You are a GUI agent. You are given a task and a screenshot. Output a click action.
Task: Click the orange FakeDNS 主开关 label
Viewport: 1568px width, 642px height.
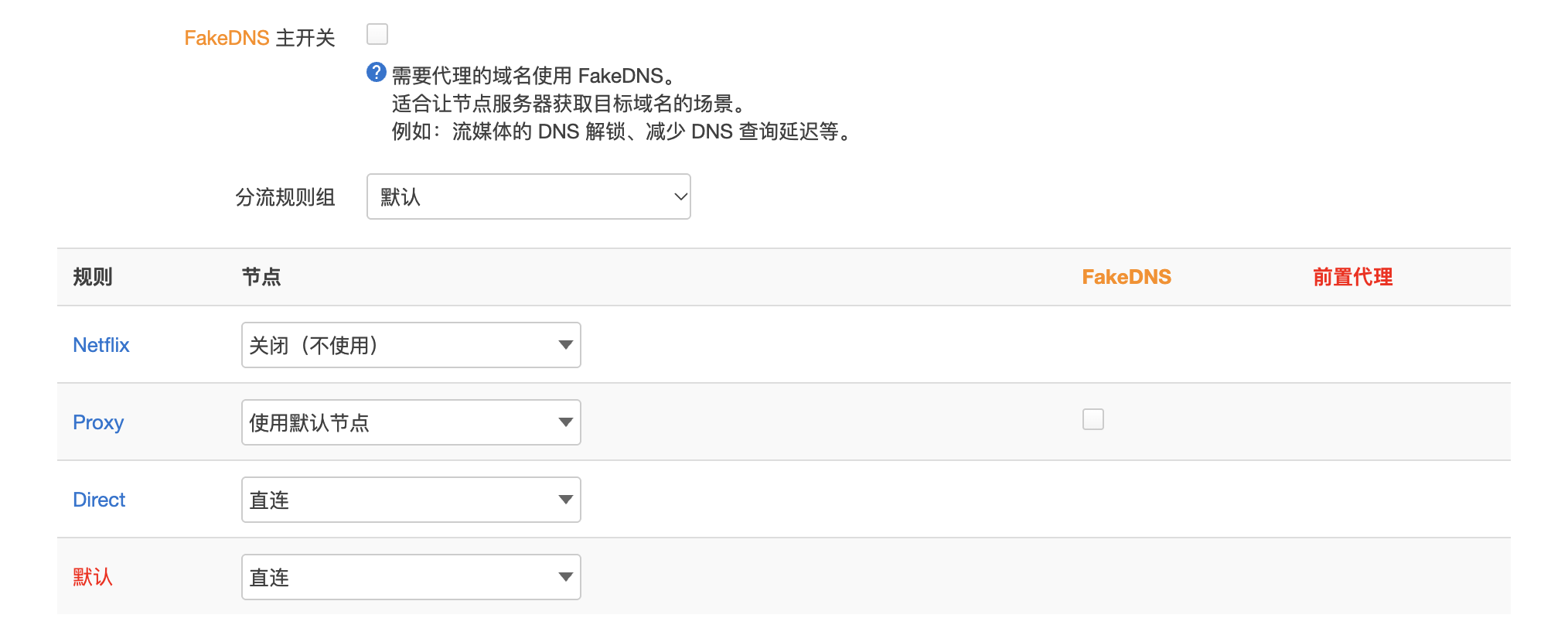(259, 38)
